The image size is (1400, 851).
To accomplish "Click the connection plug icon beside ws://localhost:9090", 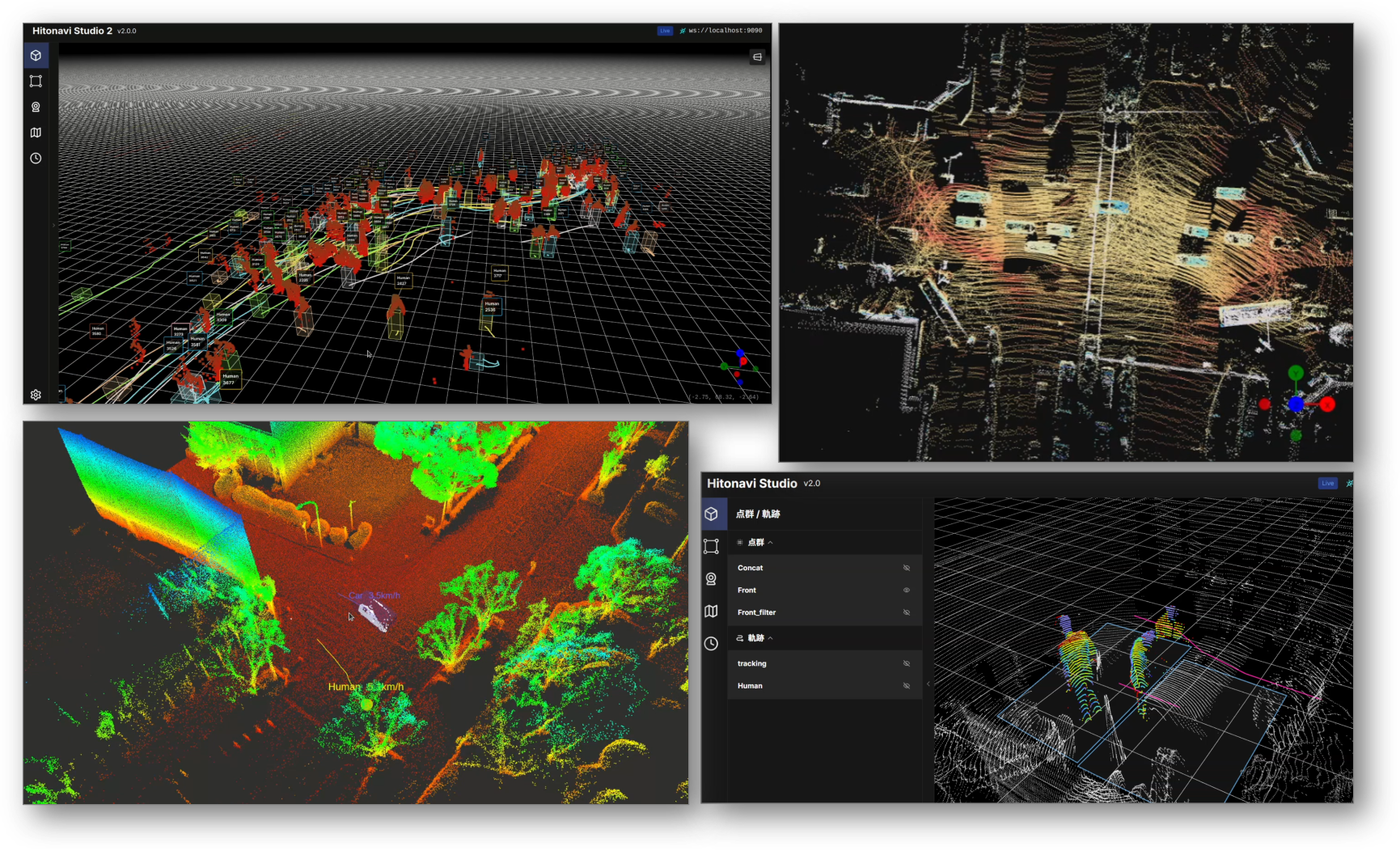I will click(682, 31).
